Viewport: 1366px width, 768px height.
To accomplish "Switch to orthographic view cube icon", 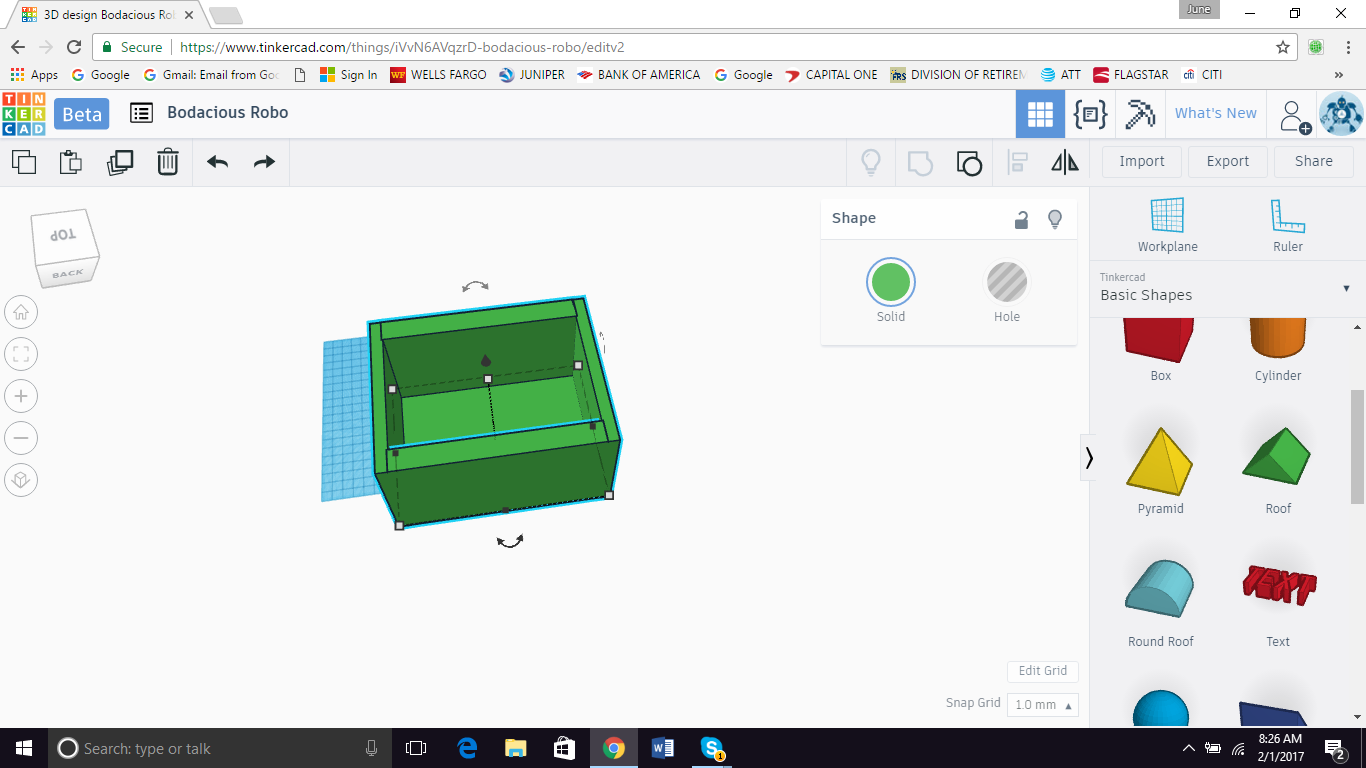I will [21, 480].
